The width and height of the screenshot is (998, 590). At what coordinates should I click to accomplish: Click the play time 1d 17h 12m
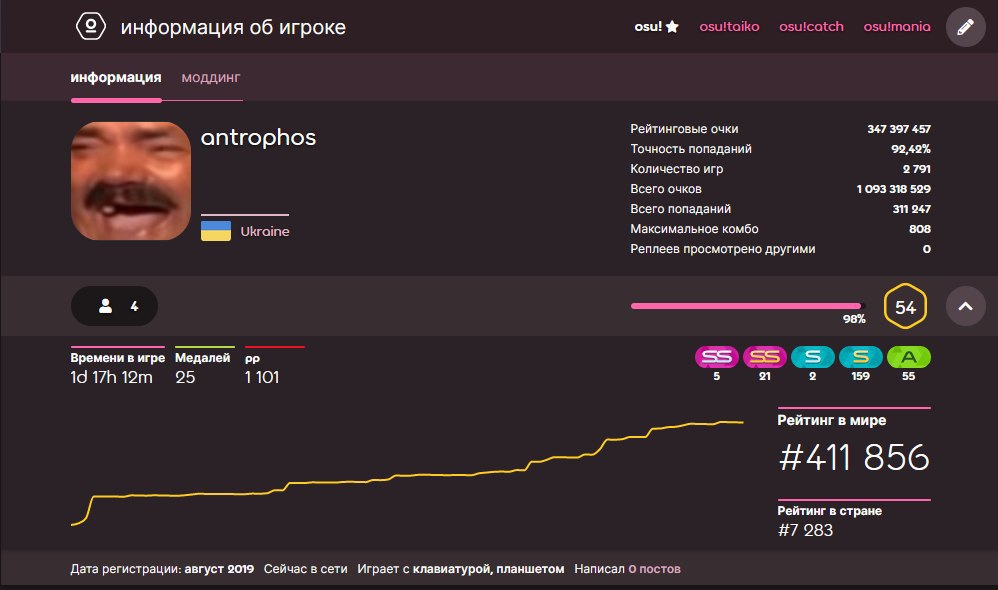111,377
